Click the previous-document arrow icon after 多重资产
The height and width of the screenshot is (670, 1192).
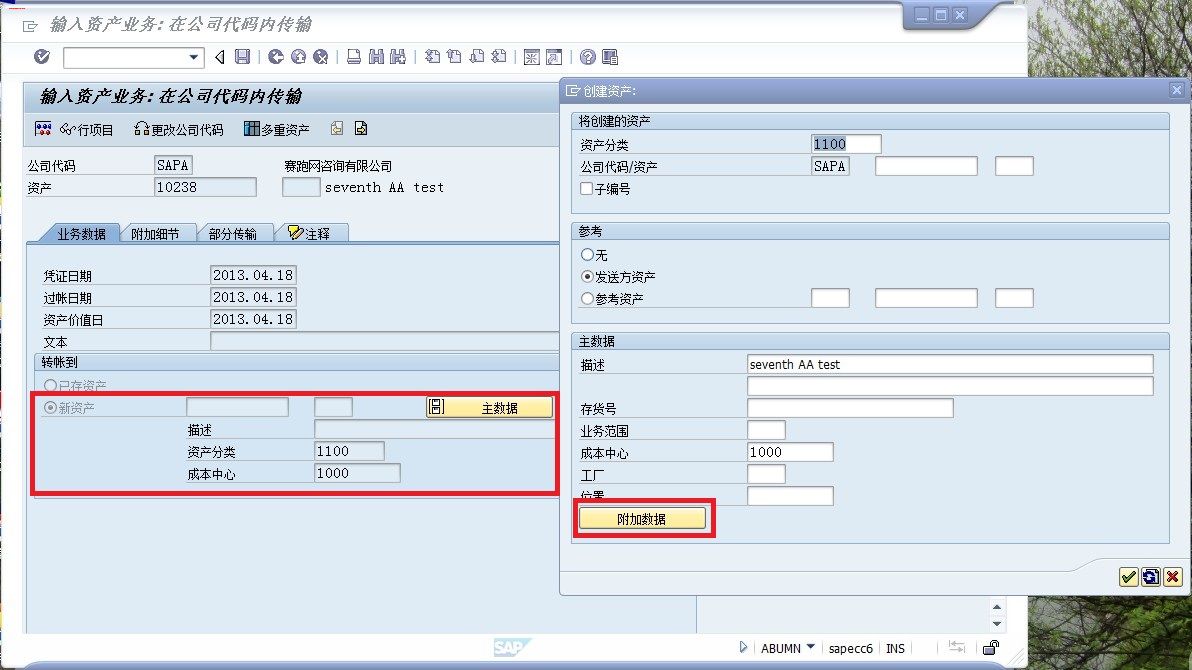click(337, 129)
